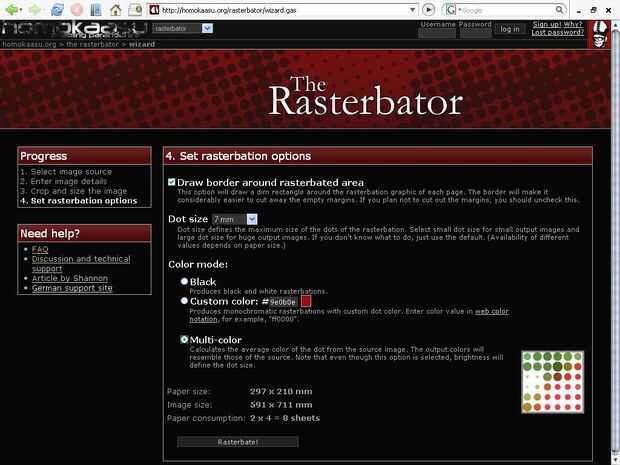Open the Article by Shannon link

70,278
